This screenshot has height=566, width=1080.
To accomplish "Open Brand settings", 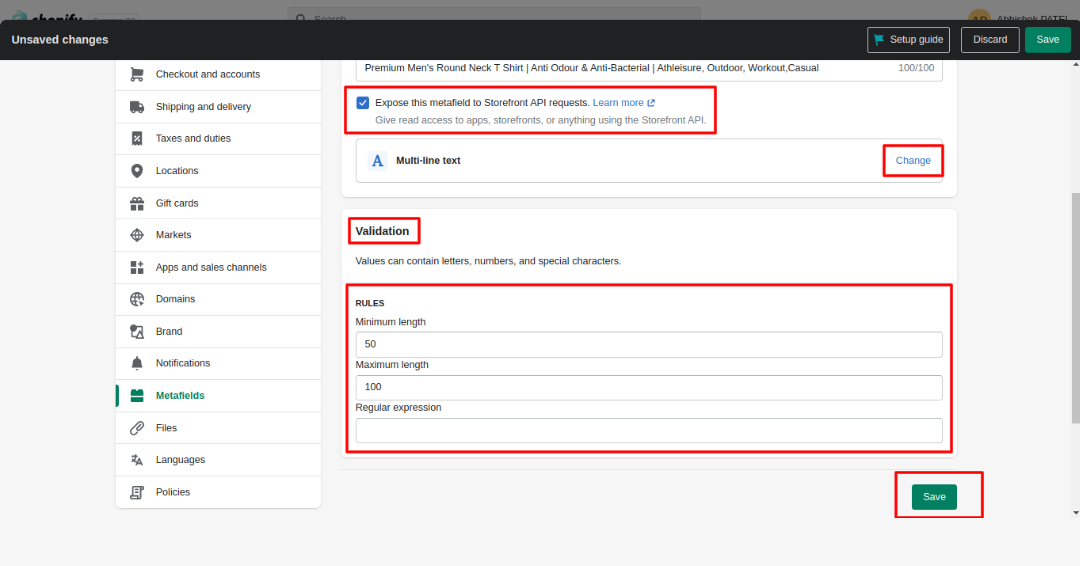I will pos(218,331).
